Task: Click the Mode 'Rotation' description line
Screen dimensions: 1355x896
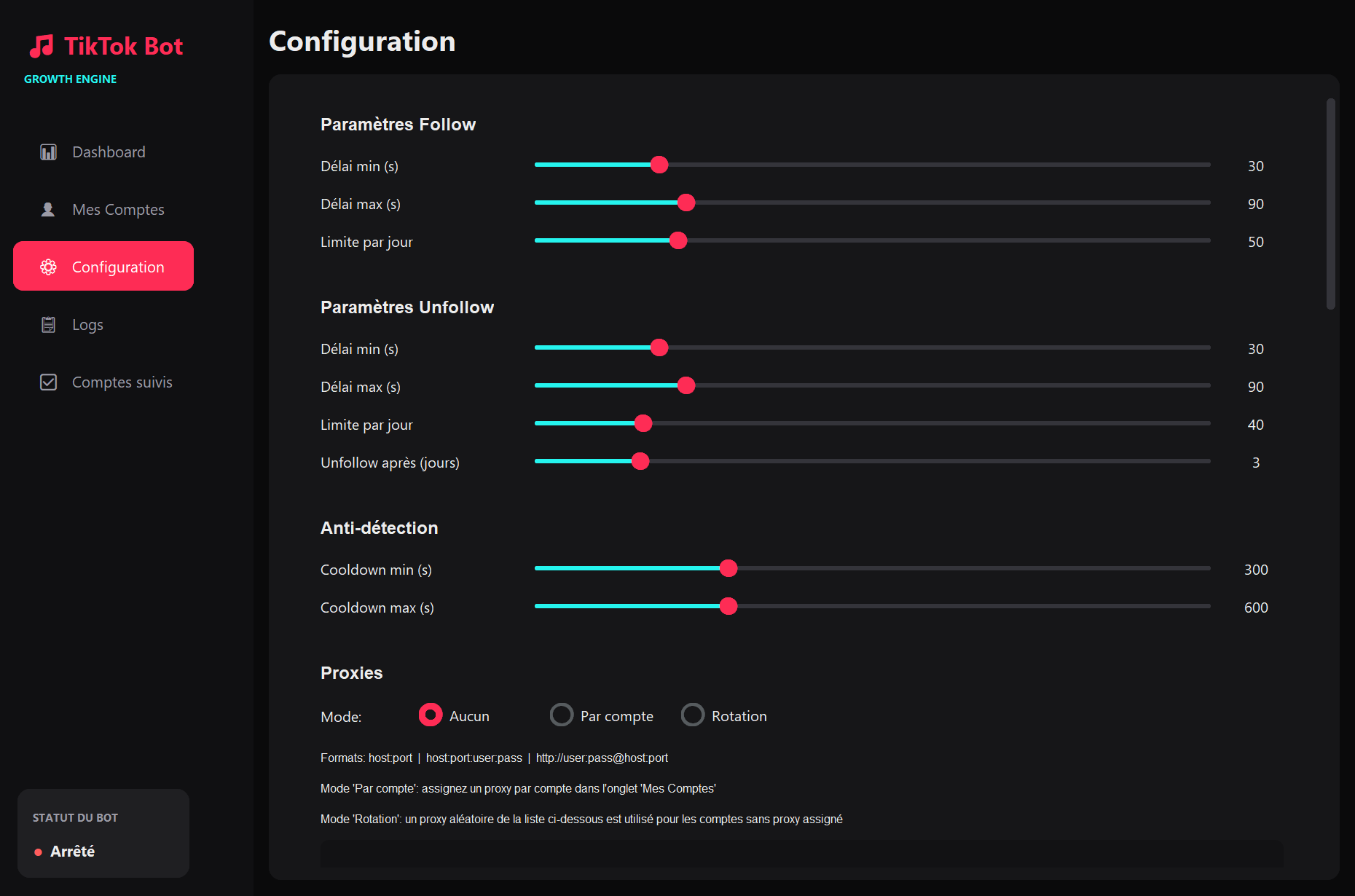Action: coord(581,820)
